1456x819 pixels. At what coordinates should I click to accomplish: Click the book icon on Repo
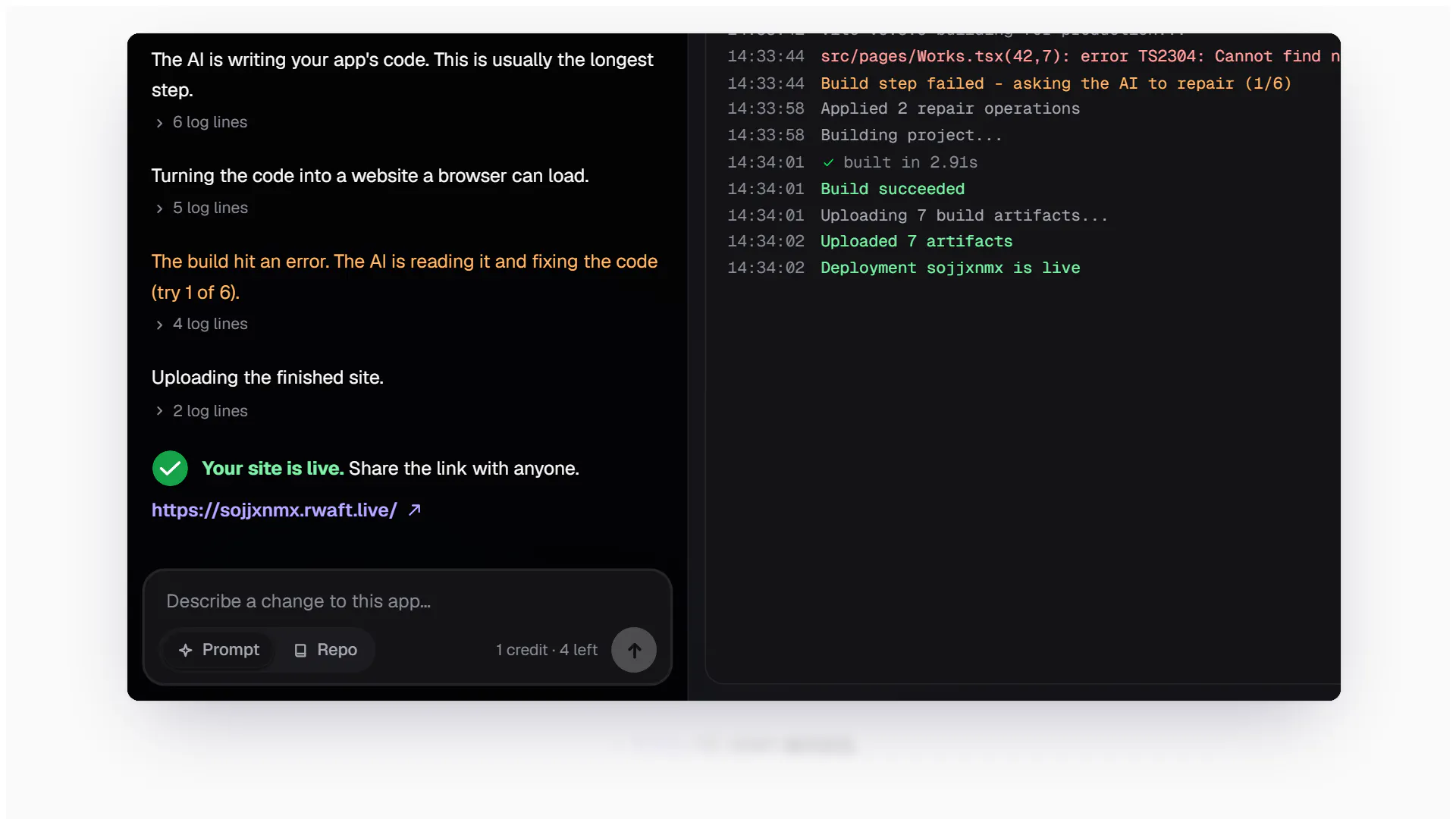tap(300, 651)
